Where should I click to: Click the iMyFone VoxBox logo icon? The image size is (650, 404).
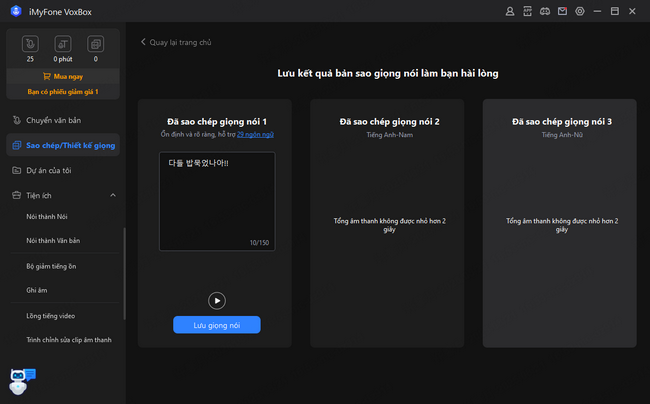point(16,11)
